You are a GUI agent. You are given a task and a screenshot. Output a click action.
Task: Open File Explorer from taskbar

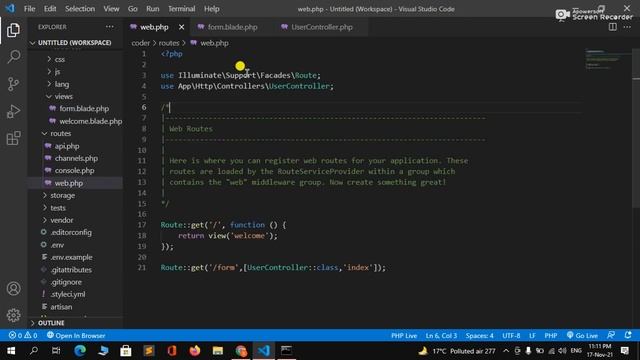(218, 351)
